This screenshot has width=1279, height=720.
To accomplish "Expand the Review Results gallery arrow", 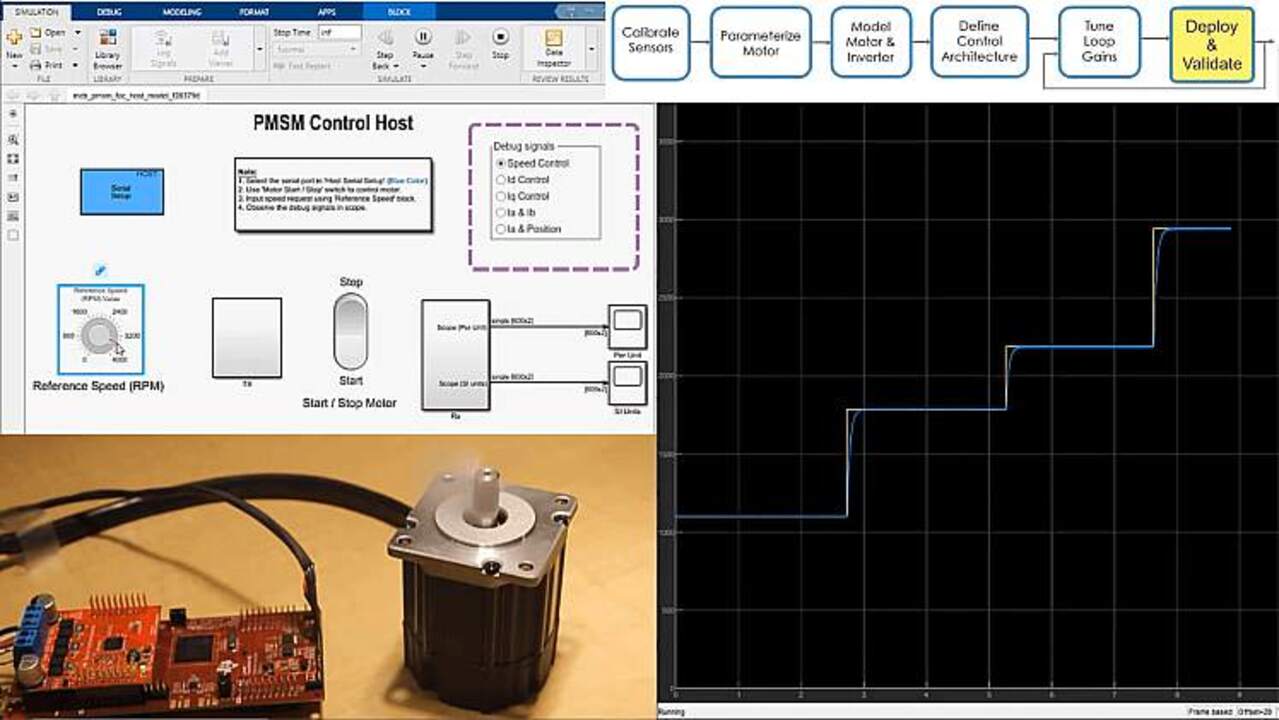I will point(591,48).
